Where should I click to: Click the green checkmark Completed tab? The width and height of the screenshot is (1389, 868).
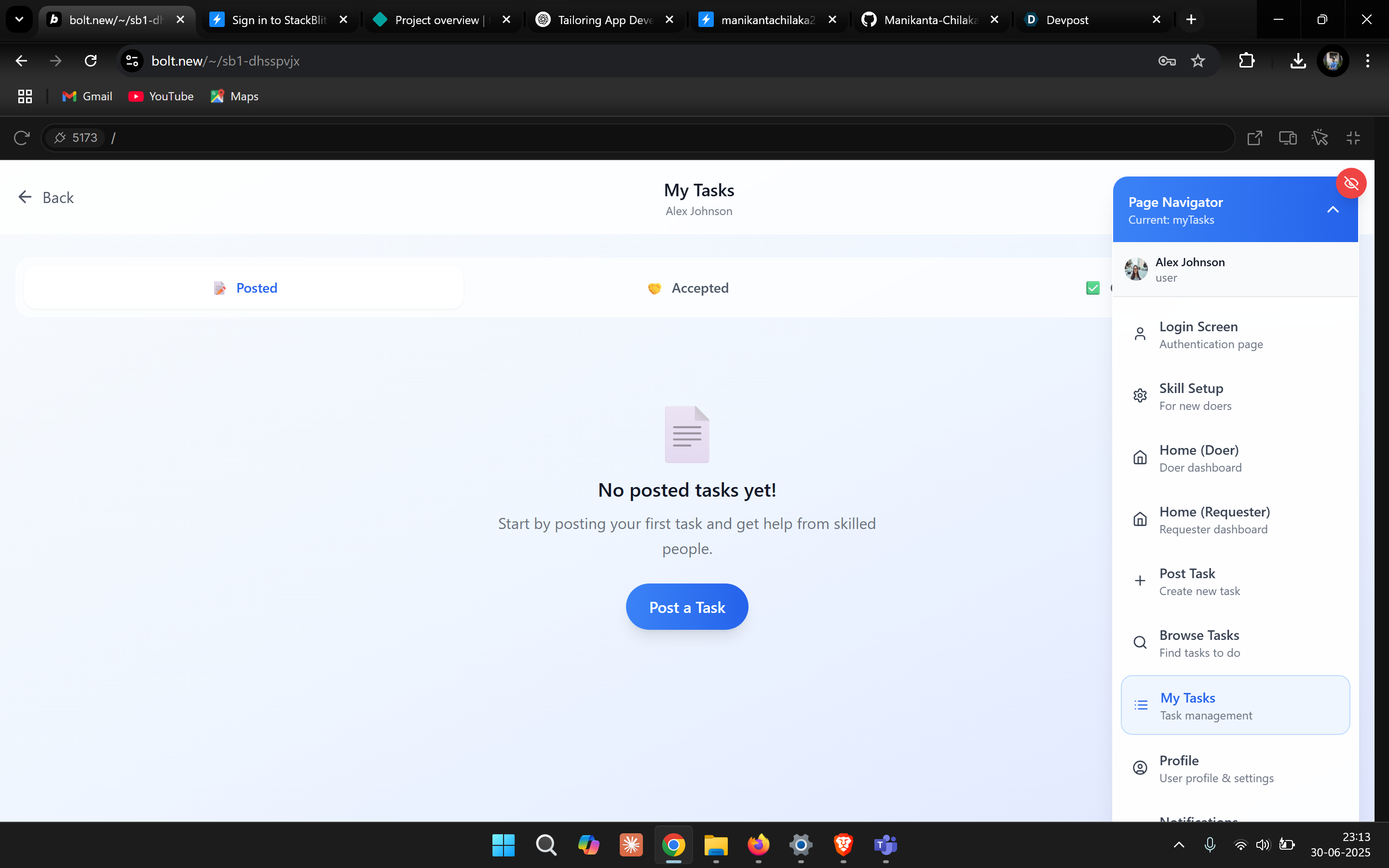[x=1093, y=288]
